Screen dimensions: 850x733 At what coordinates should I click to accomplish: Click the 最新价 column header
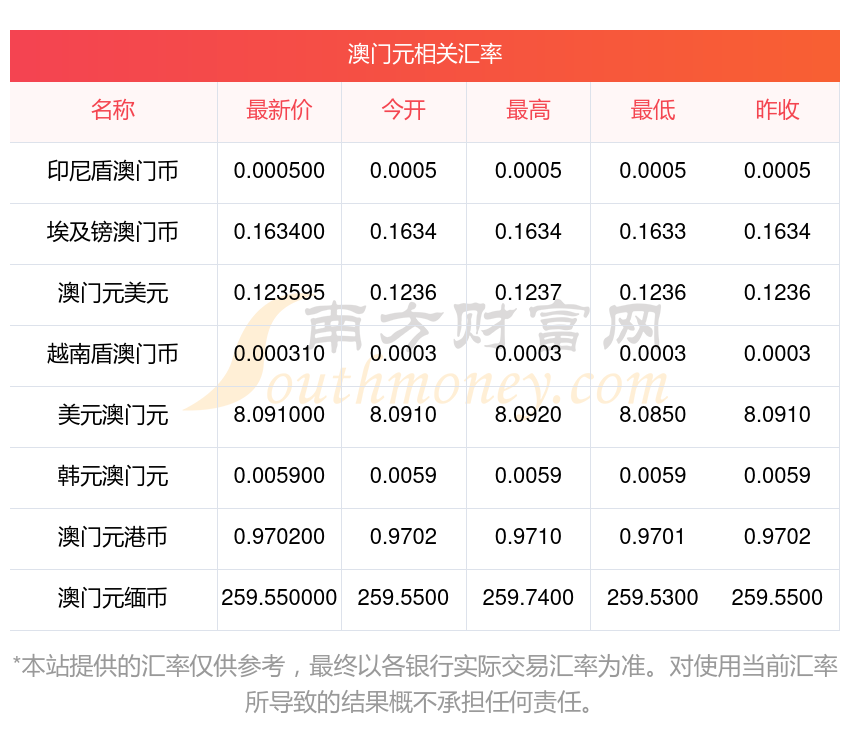click(x=279, y=110)
